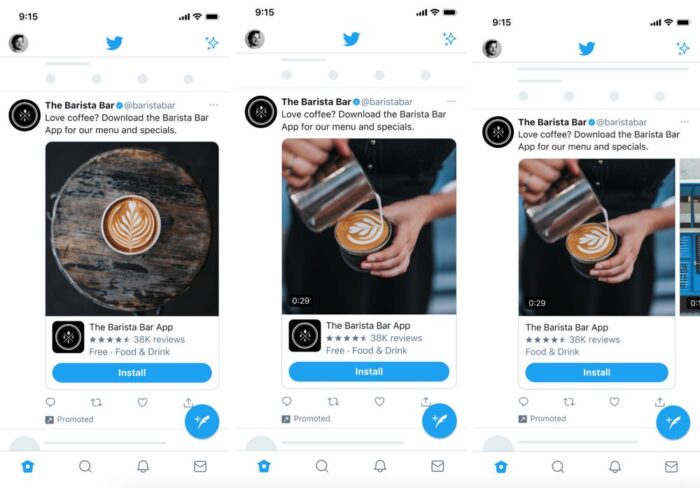Tap the compose tweet button on the right phone
700x488 pixels.
[x=673, y=422]
